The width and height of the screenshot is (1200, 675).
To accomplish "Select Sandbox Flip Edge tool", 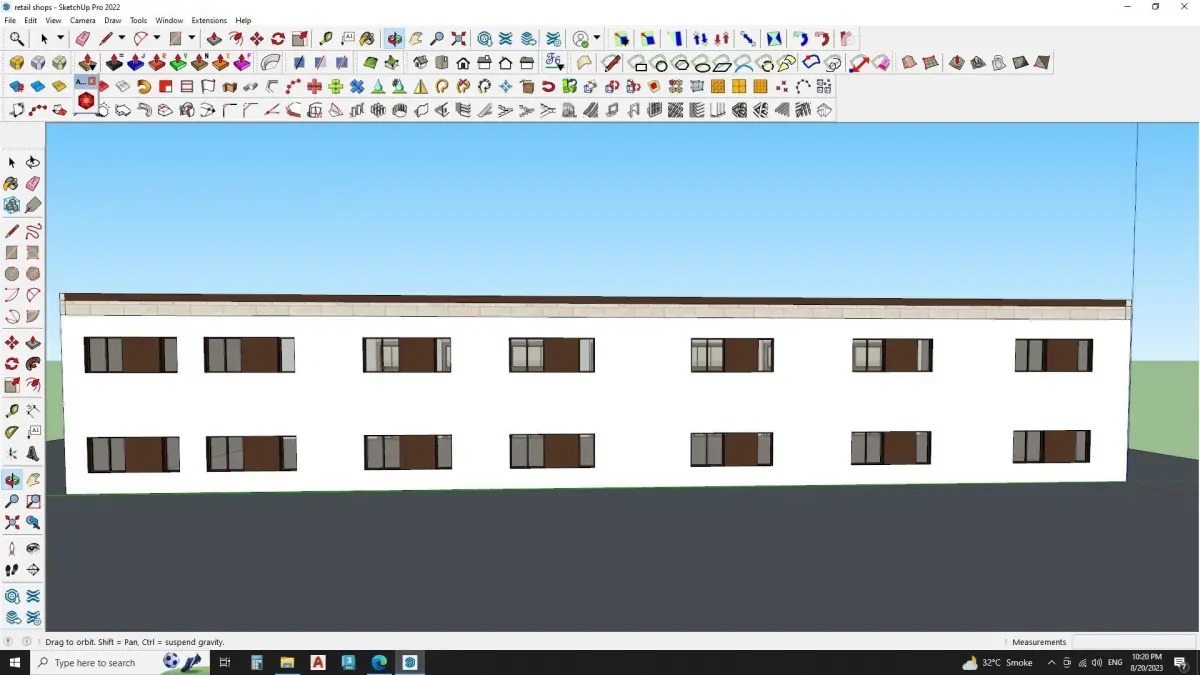I will click(1042, 62).
